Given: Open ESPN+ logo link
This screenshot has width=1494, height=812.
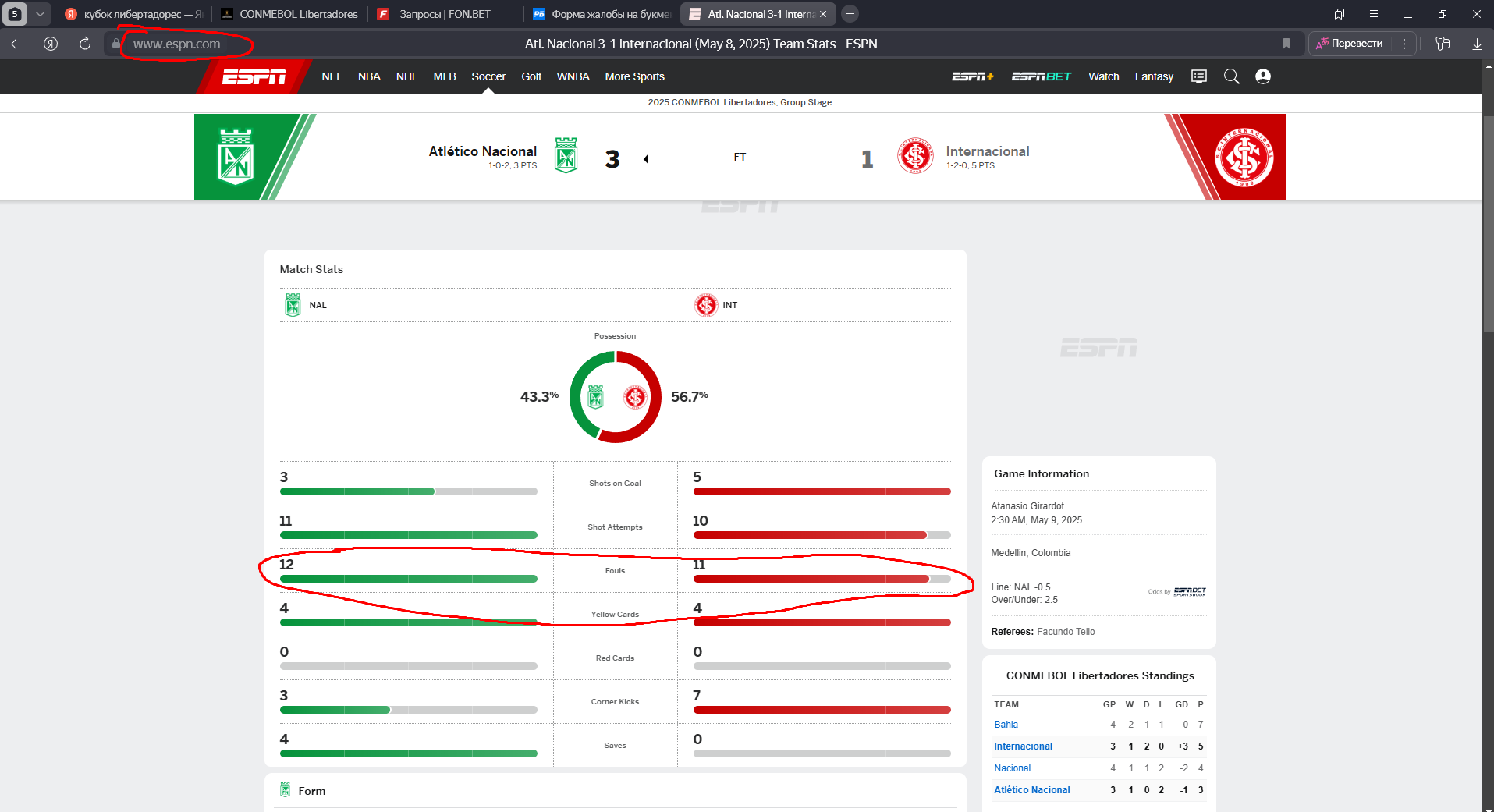Looking at the screenshot, I should [x=973, y=76].
